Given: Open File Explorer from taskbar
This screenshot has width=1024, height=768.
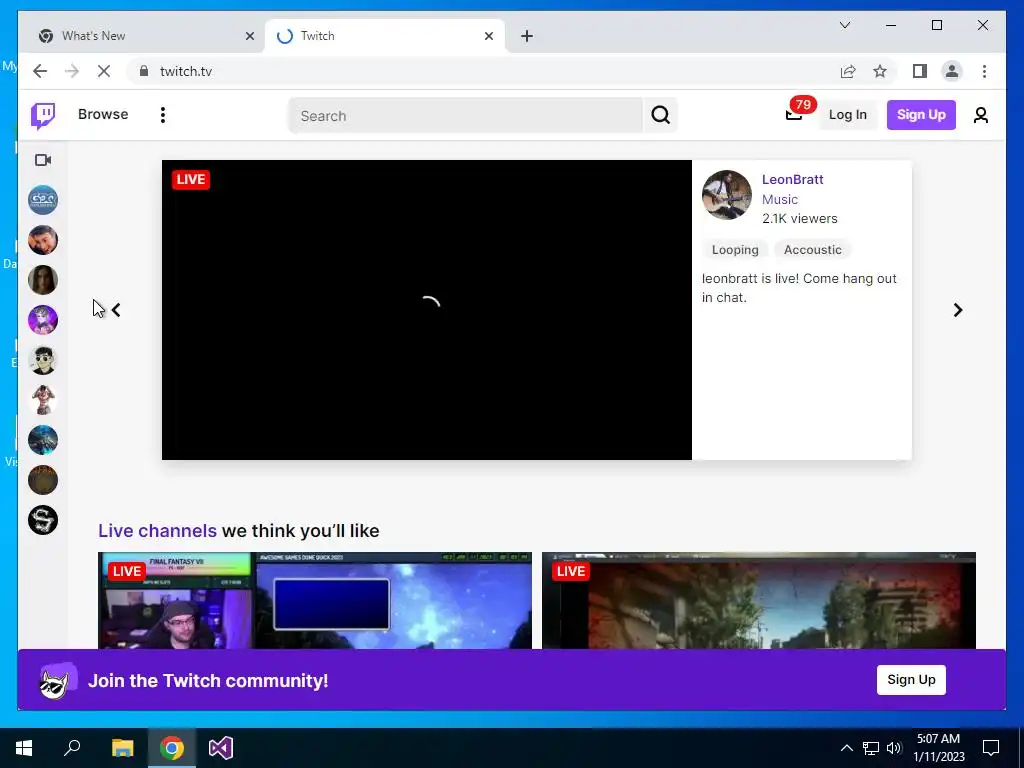Looking at the screenshot, I should 122,748.
